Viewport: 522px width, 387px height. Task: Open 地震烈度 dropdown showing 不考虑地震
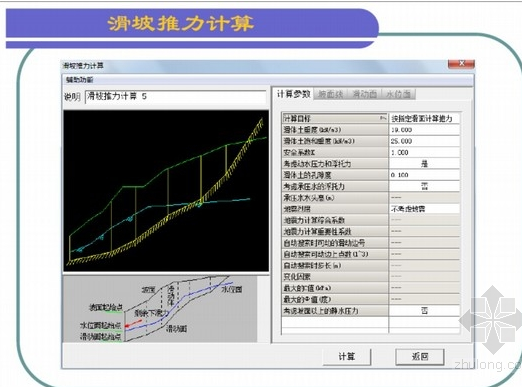[x=424, y=209]
